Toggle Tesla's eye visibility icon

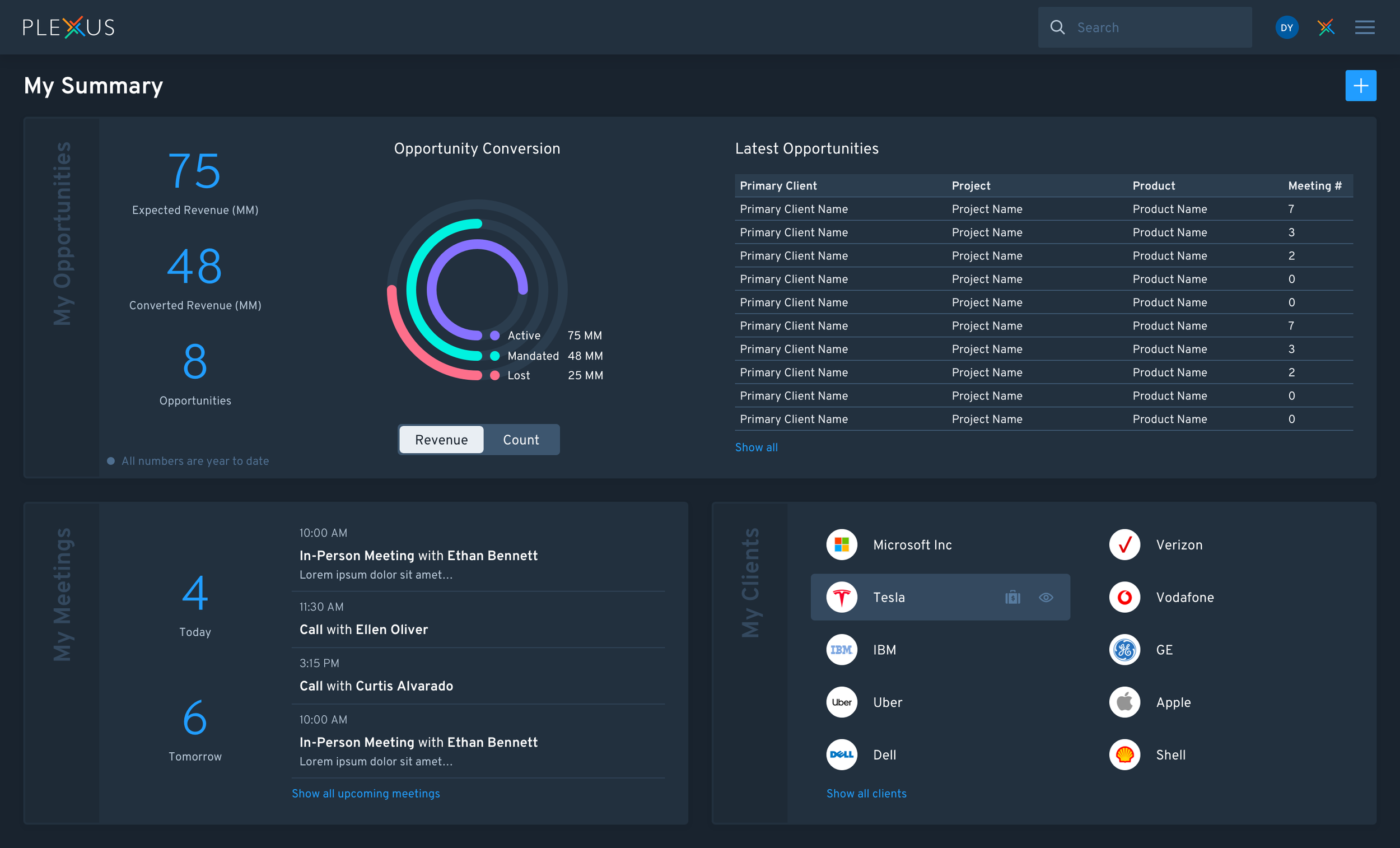(1046, 597)
